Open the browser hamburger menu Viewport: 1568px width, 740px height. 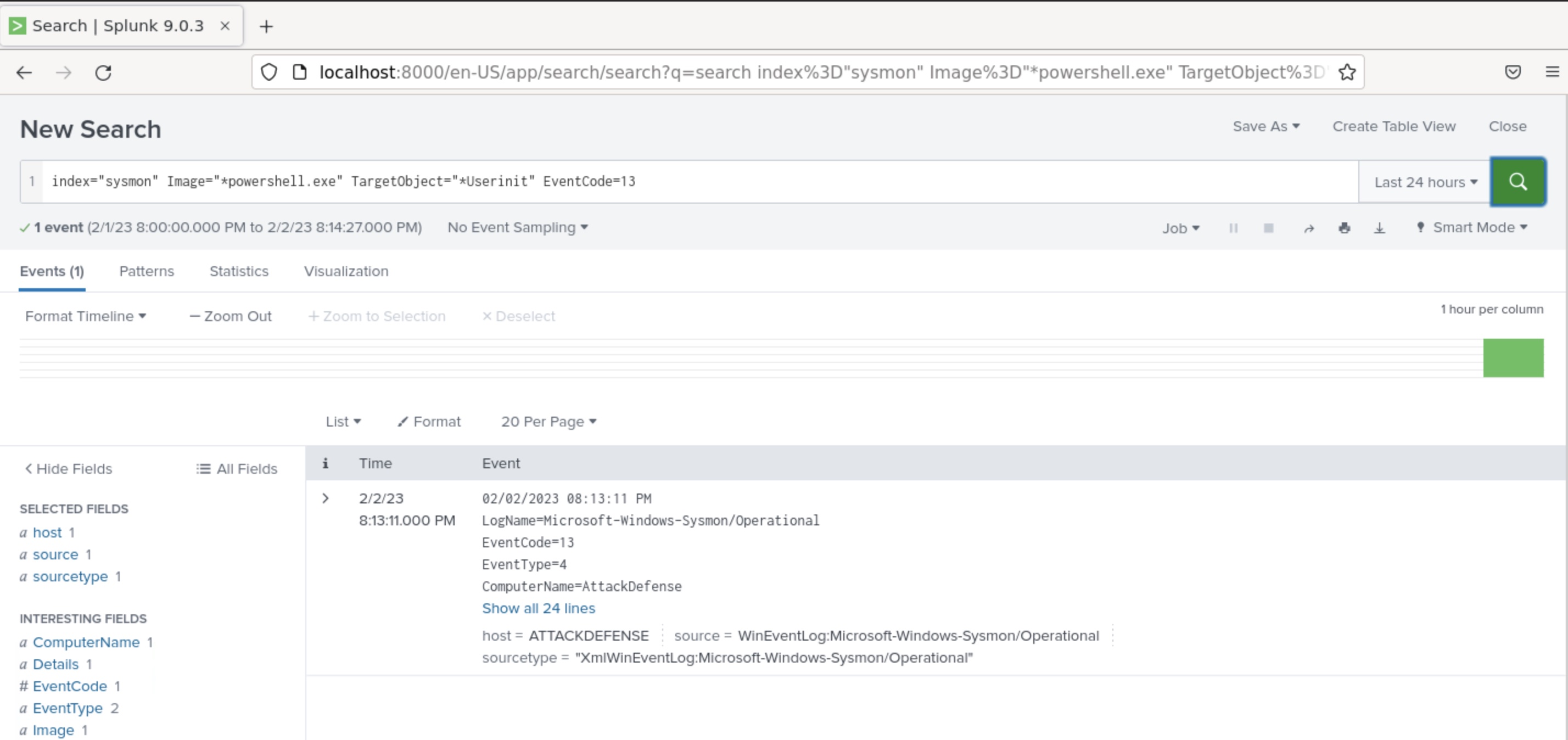[x=1552, y=72]
